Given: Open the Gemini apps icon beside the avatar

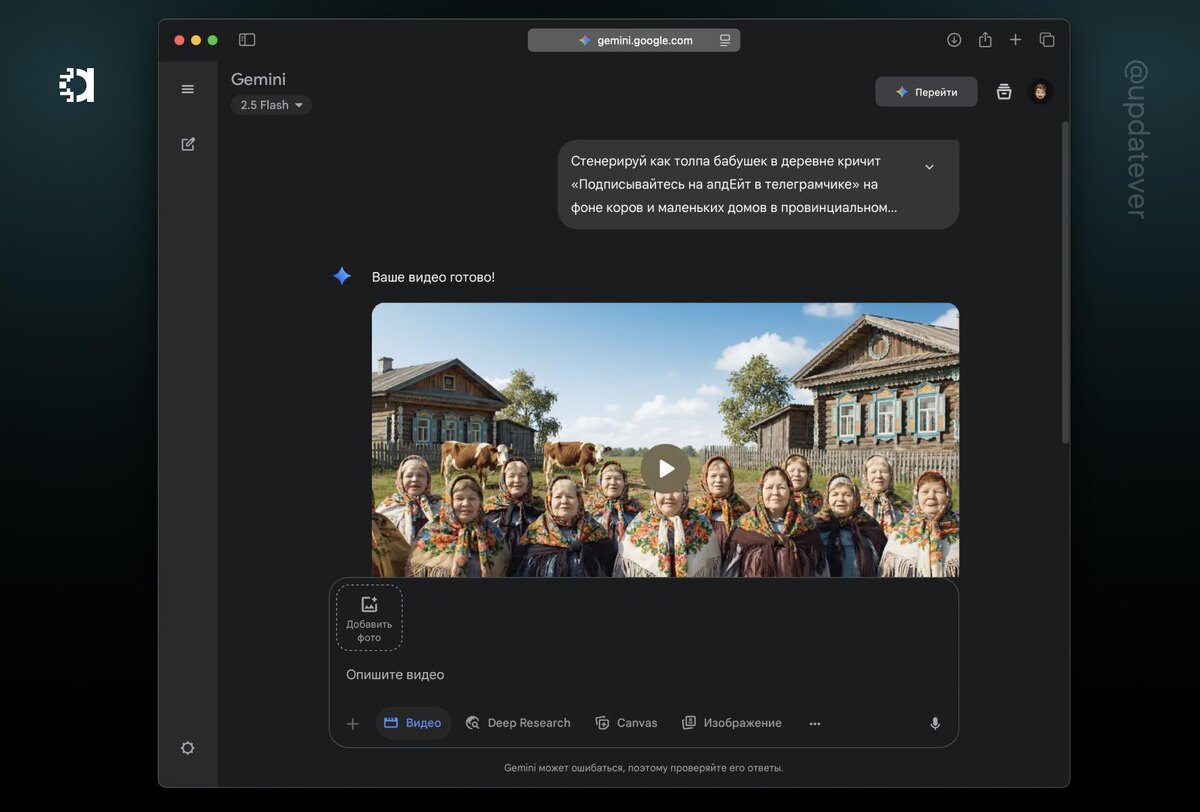Looking at the screenshot, I should tap(1004, 92).
